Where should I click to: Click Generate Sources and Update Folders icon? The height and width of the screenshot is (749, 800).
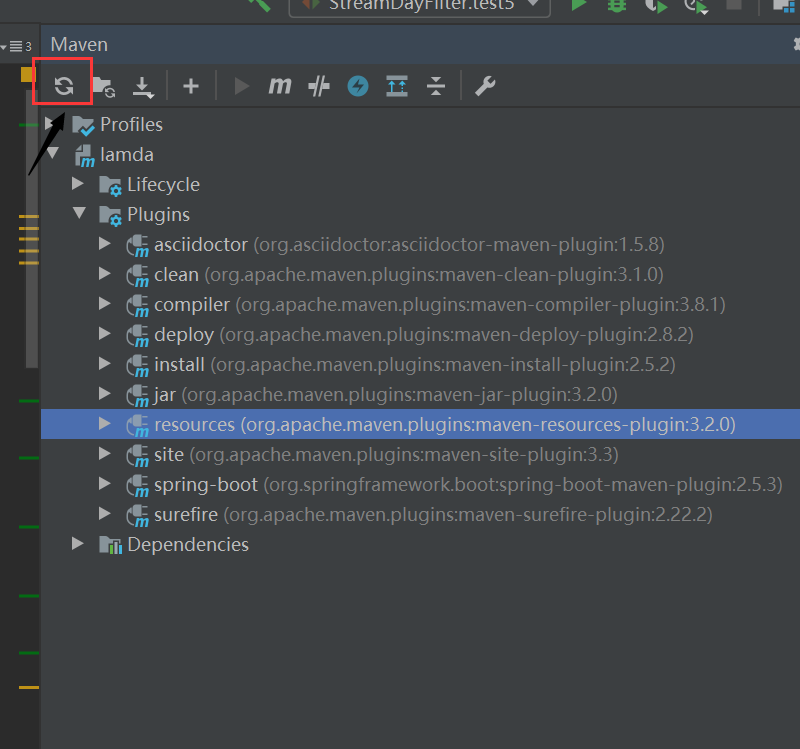pyautogui.click(x=104, y=86)
